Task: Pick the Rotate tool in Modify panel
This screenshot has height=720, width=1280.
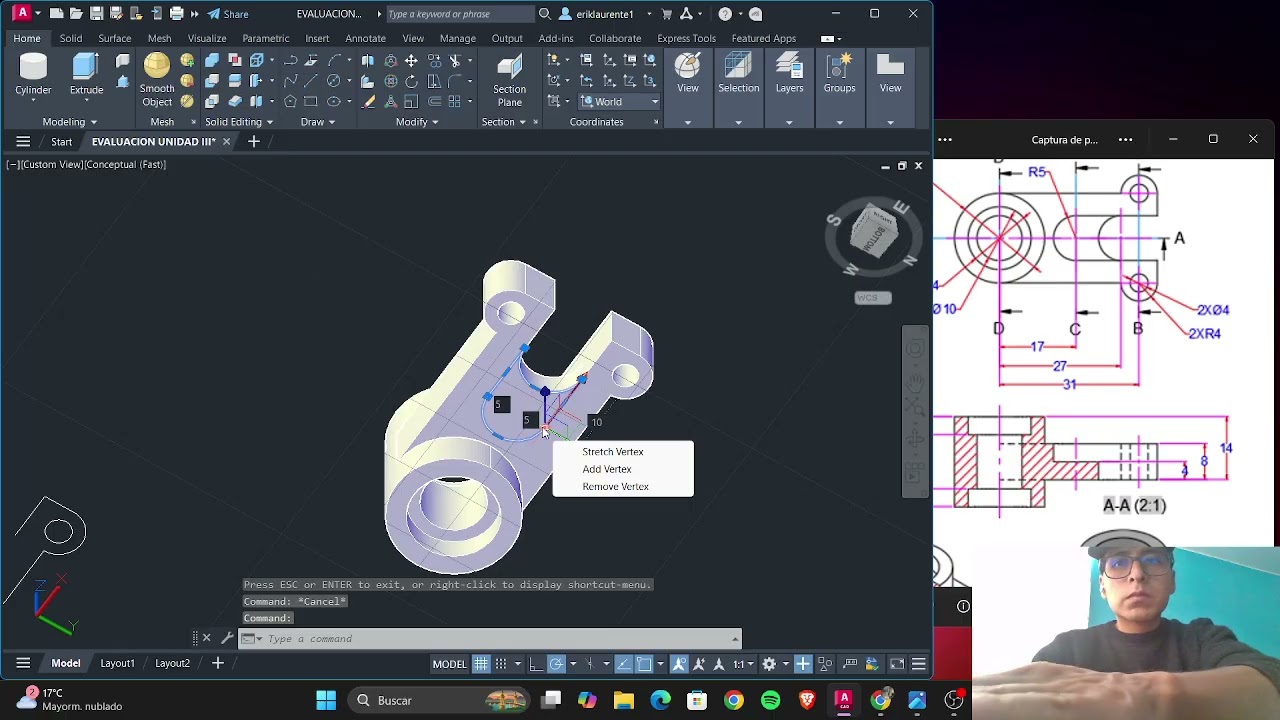Action: (411, 81)
